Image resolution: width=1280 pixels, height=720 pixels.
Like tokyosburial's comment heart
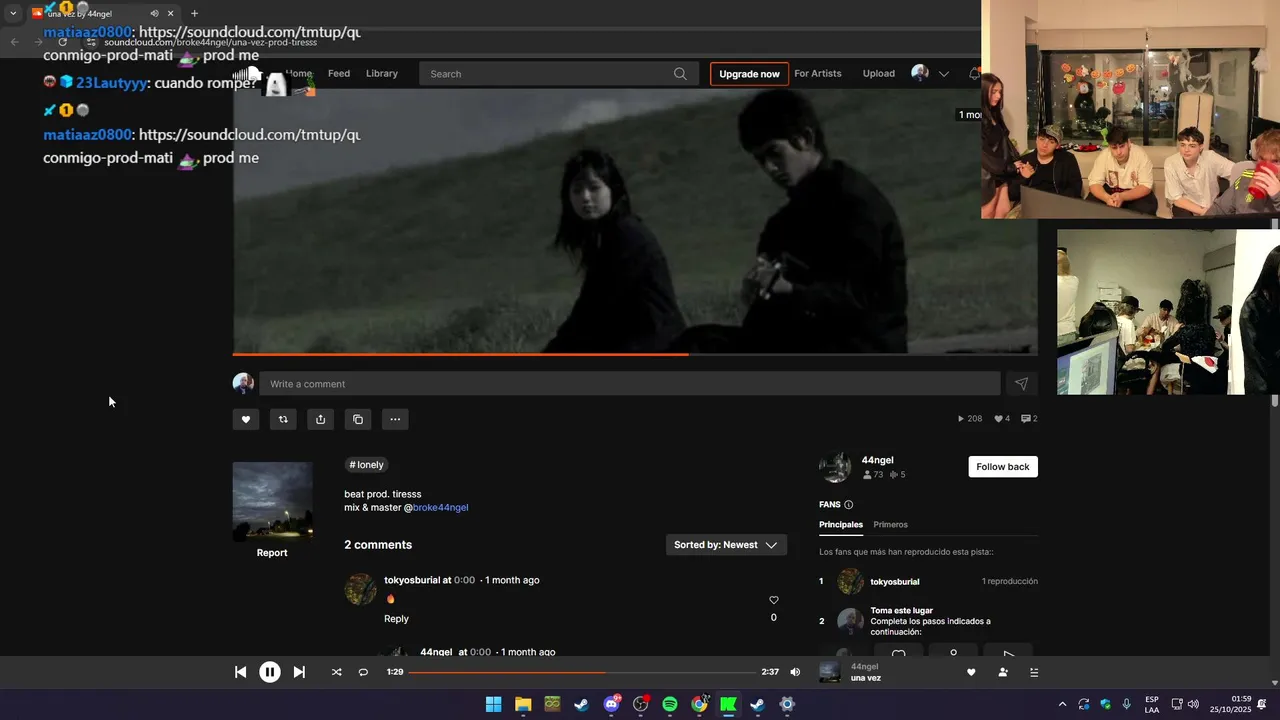tap(773, 600)
